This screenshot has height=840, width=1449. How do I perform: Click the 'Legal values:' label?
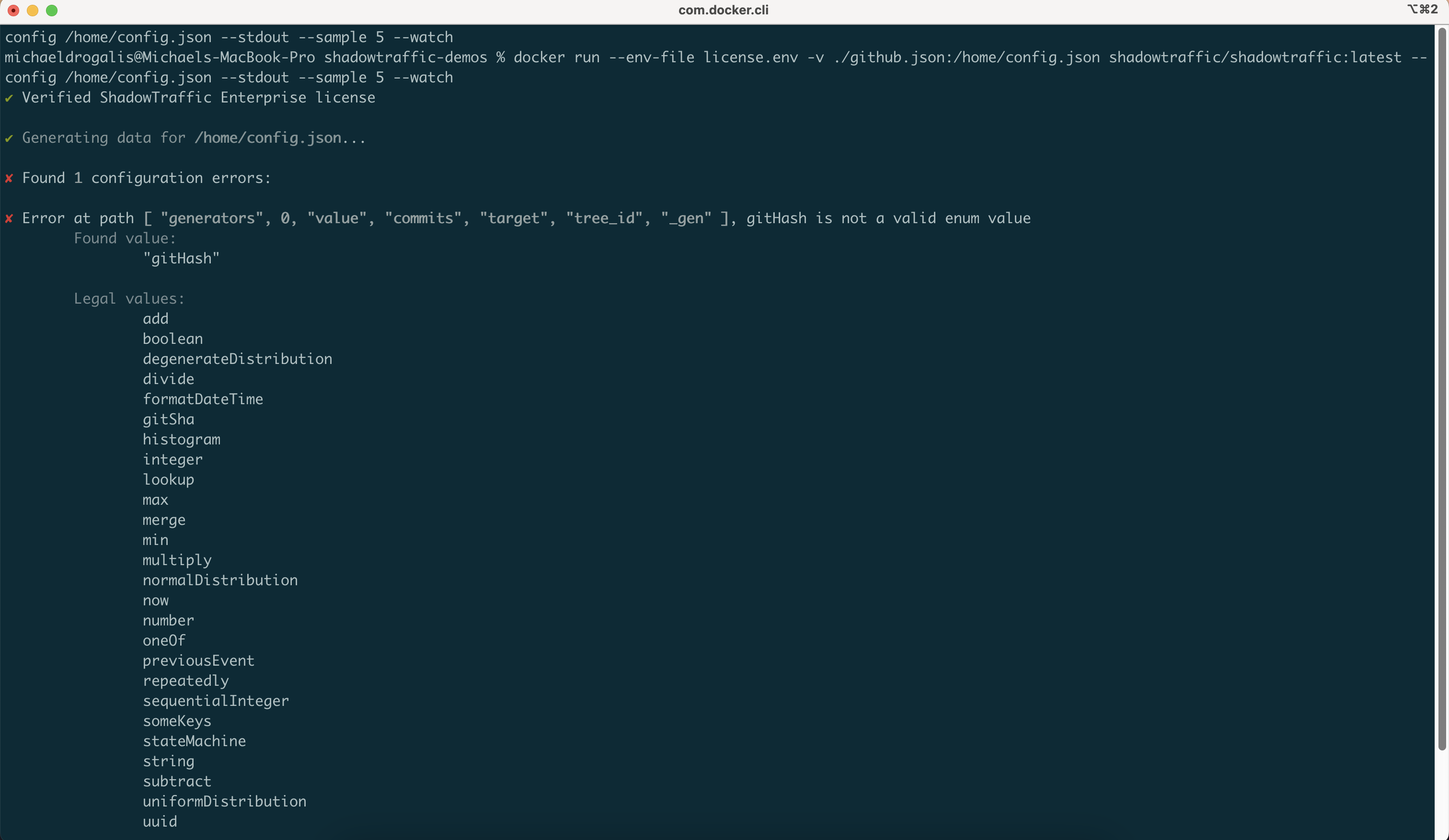129,299
